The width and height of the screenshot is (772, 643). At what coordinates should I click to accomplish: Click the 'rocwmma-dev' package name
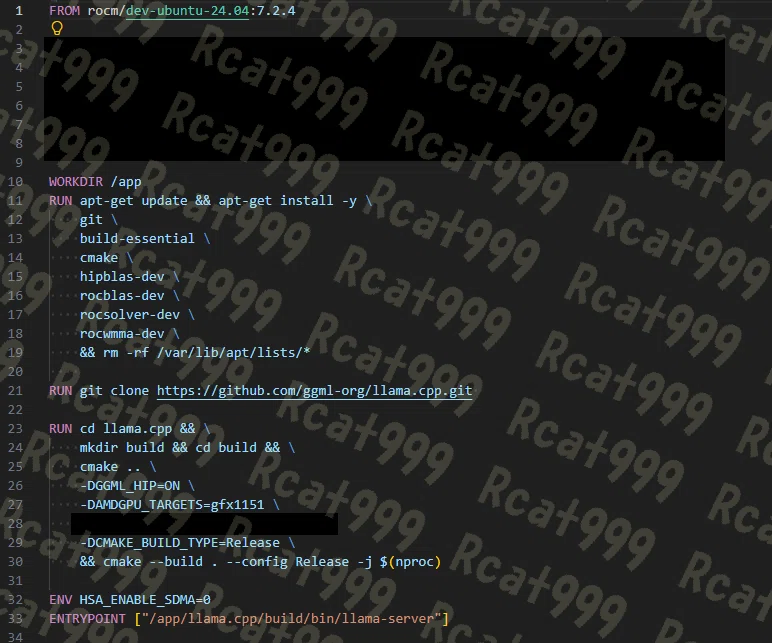click(122, 333)
